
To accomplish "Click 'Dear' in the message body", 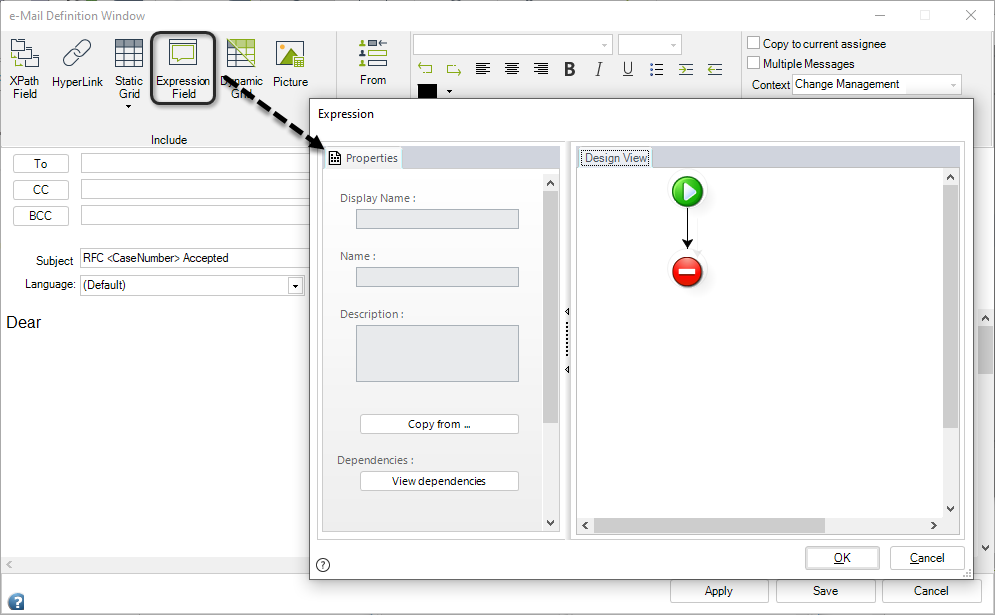I will pyautogui.click(x=23, y=322).
